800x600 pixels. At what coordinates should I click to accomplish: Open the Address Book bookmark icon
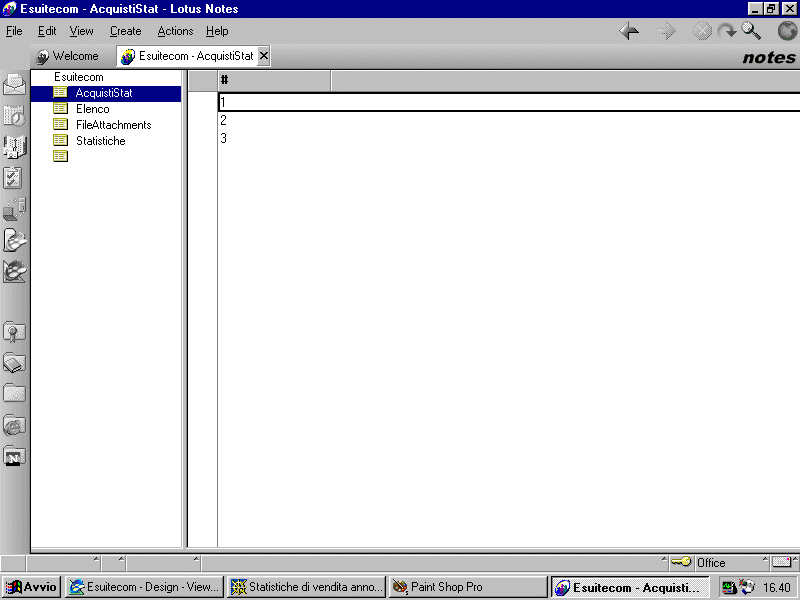pyautogui.click(x=14, y=147)
